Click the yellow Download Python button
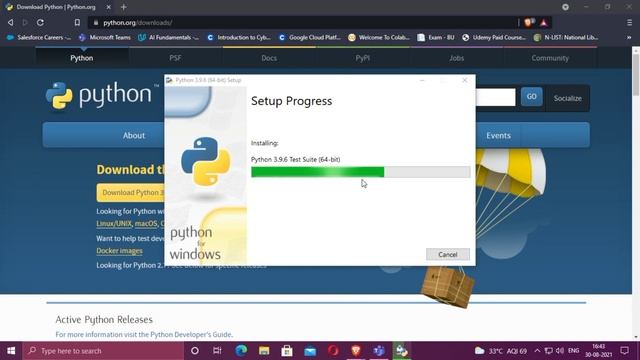 [131, 192]
